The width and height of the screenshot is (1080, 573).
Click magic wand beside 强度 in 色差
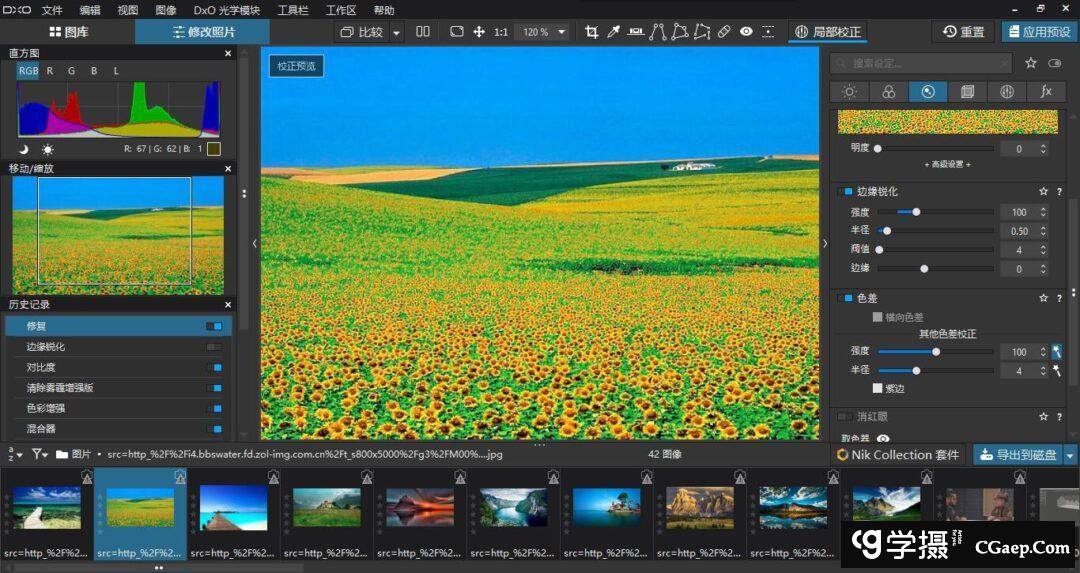(x=1056, y=352)
